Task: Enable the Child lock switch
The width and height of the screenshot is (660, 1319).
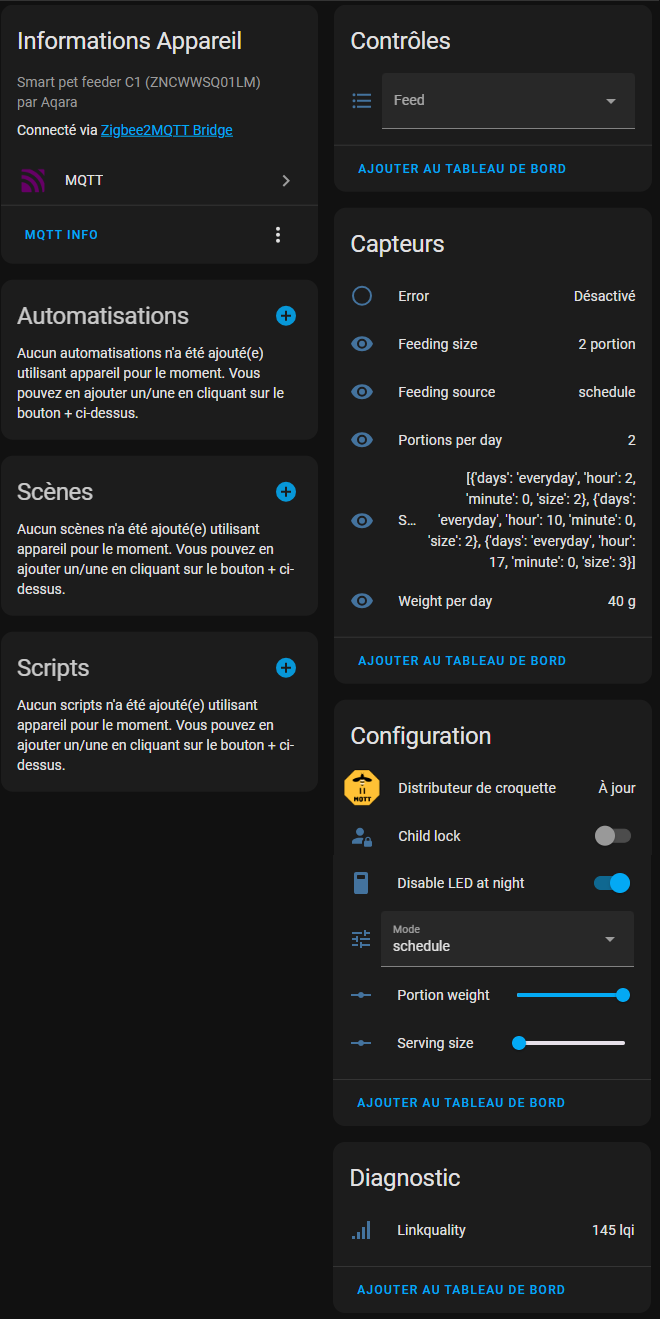Action: pyautogui.click(x=613, y=836)
